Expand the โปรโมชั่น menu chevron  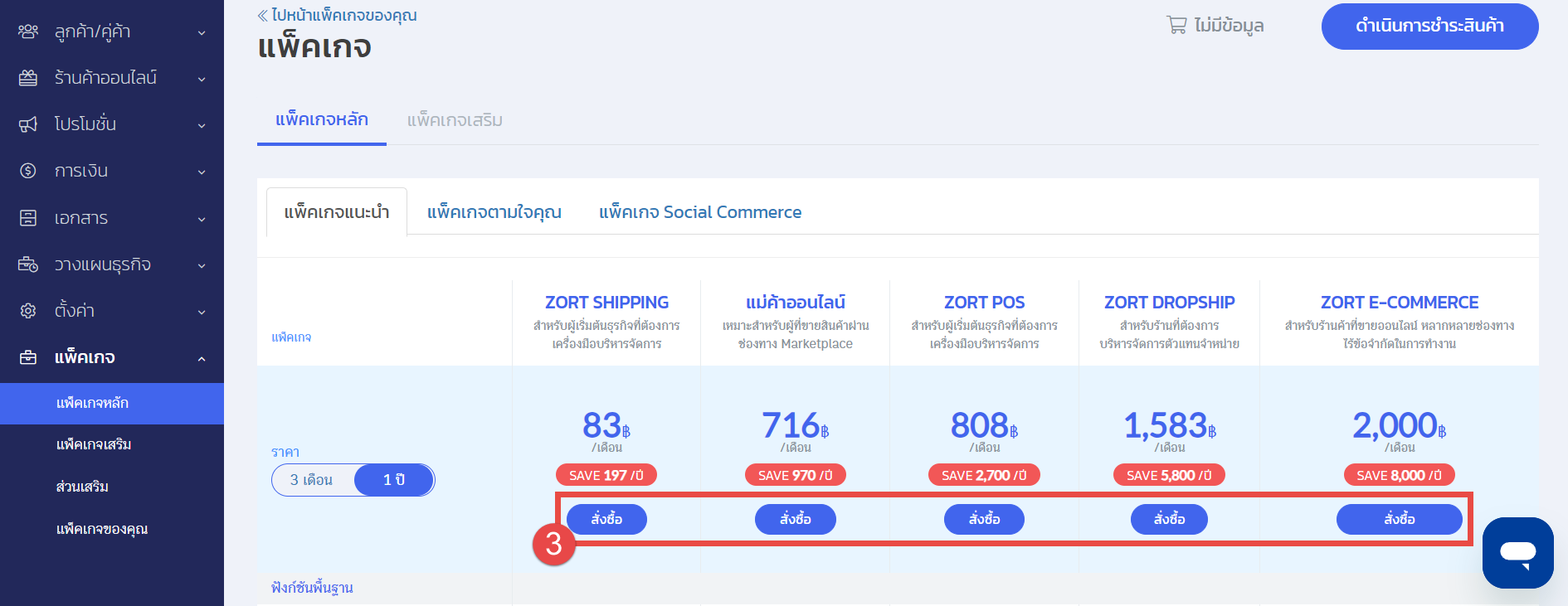202,125
